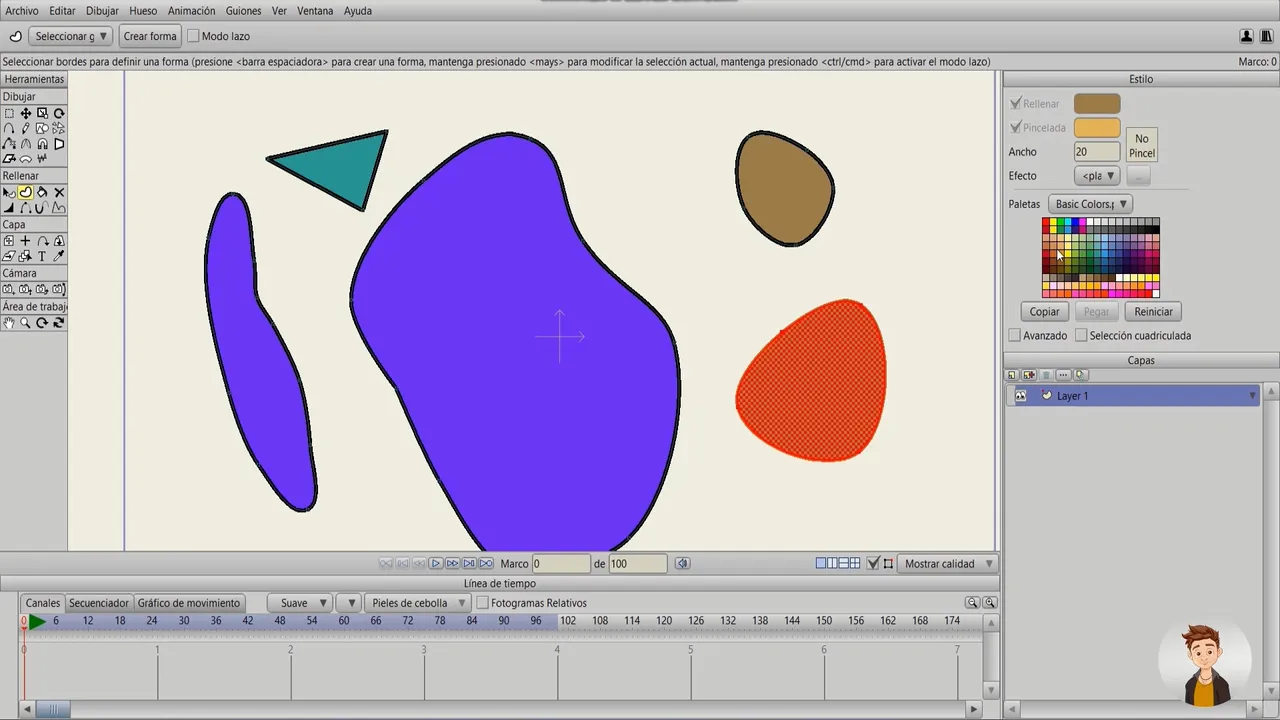Select the Rotate Workspace tool
Viewport: 1280px width, 720px height.
coord(42,323)
